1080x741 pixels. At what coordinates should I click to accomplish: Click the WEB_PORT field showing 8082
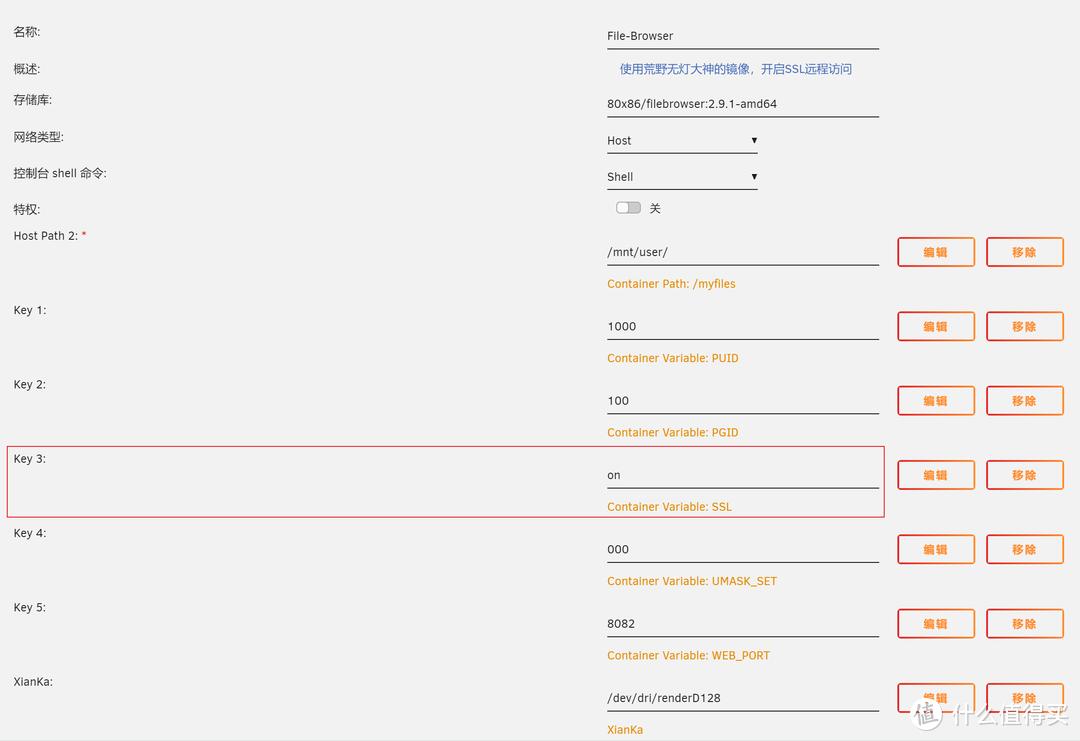(742, 623)
